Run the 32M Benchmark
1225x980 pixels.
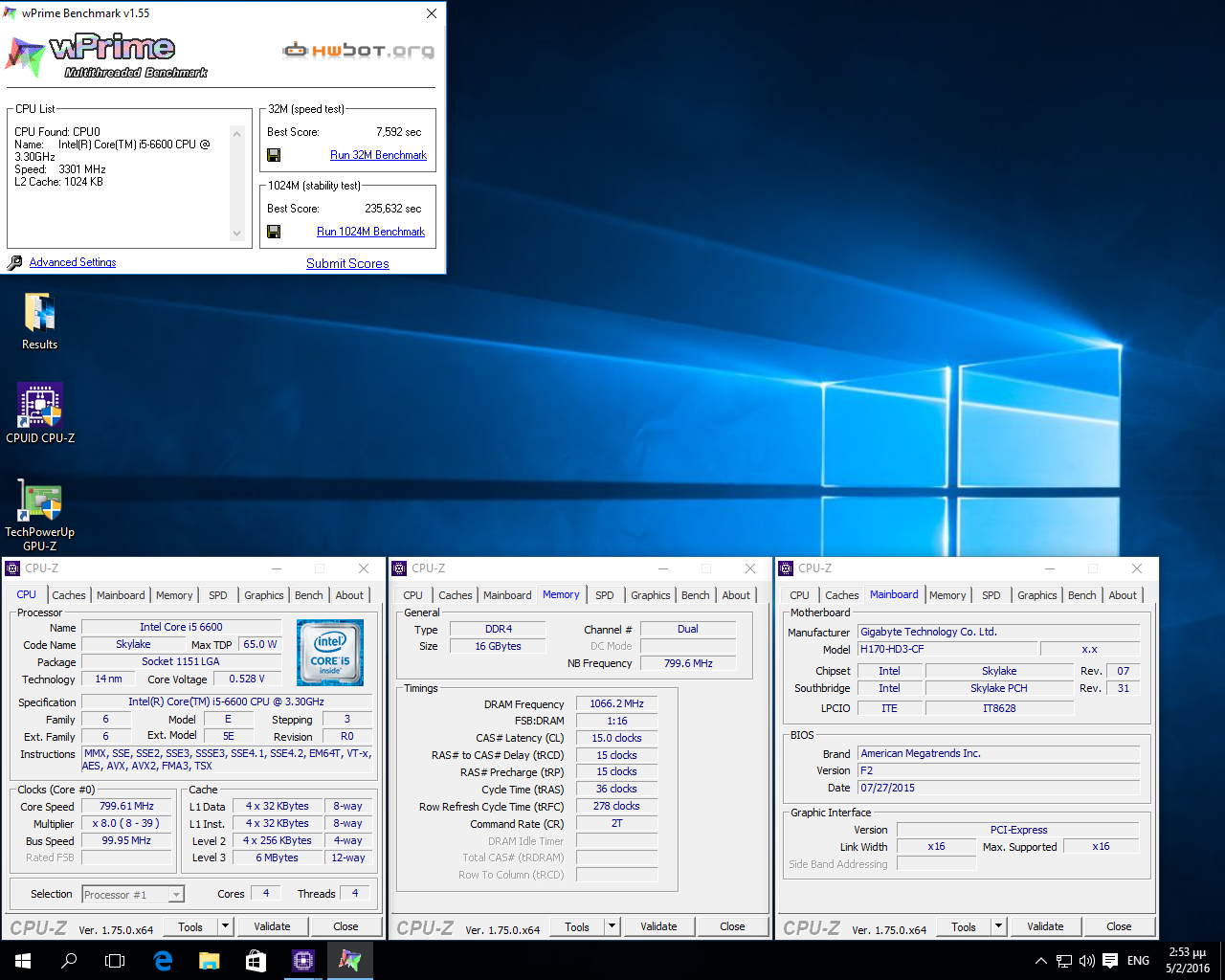pyautogui.click(x=378, y=155)
